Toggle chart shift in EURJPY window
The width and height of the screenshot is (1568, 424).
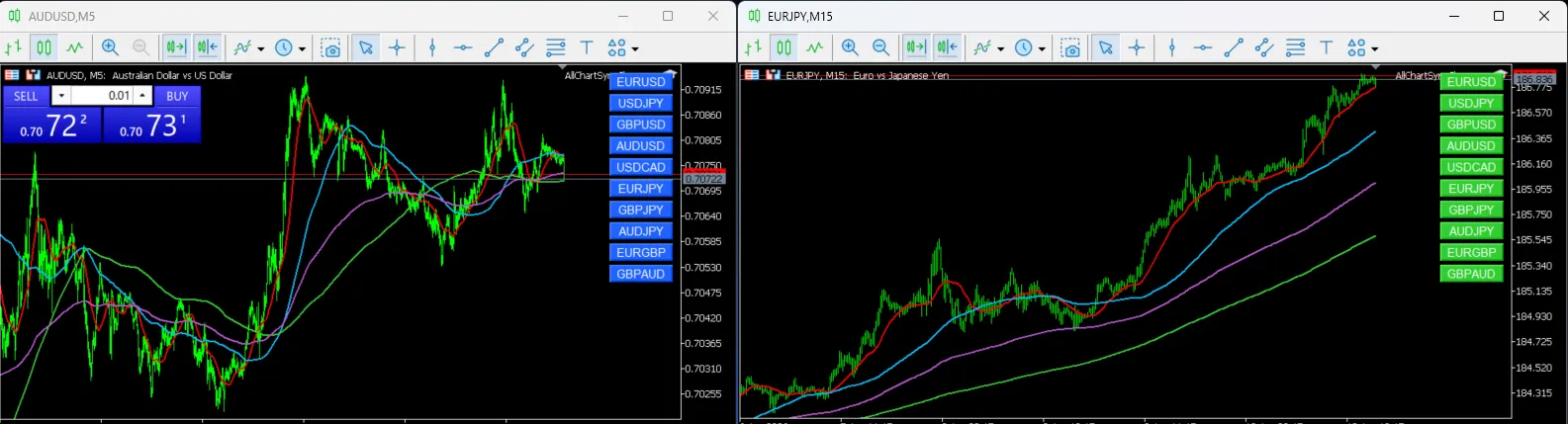pos(947,47)
